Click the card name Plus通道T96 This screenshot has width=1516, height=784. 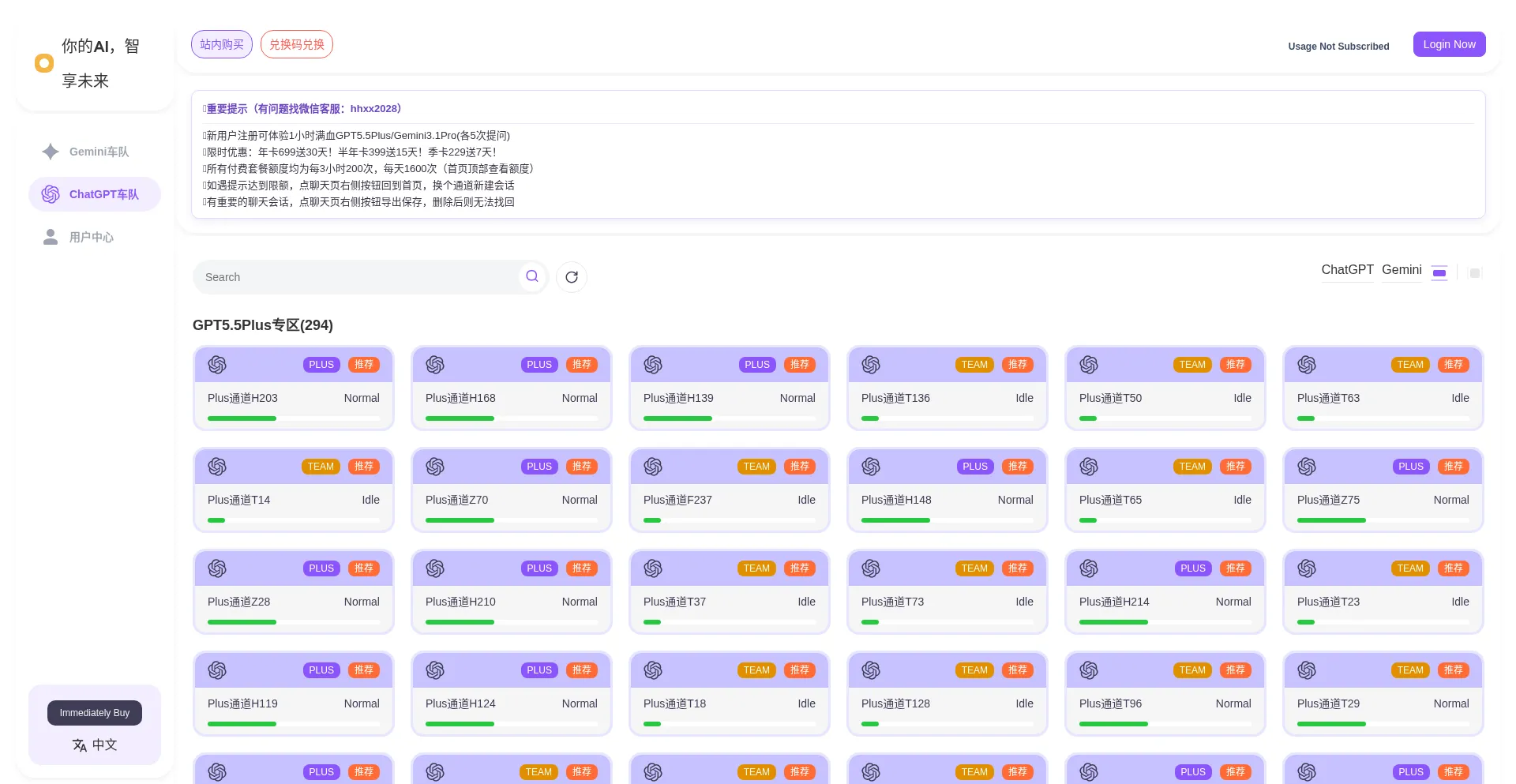1111,703
